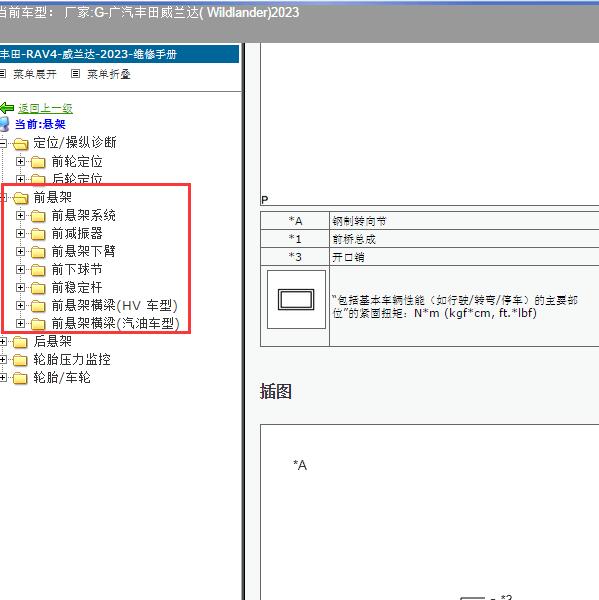Click the *A cell in legend table

click(295, 221)
